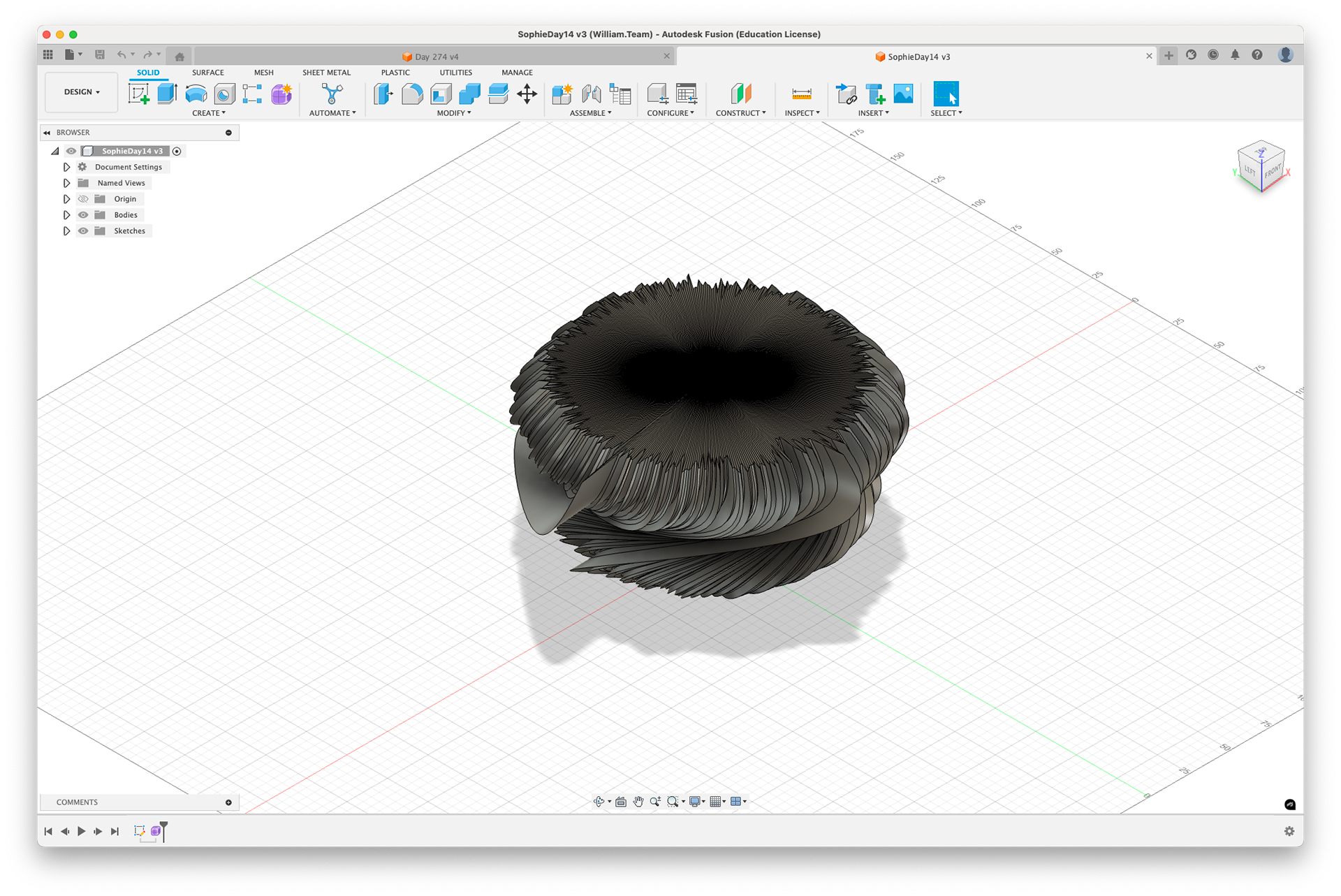Expand the Named Views node
This screenshot has height=896, width=1341.
[66, 183]
